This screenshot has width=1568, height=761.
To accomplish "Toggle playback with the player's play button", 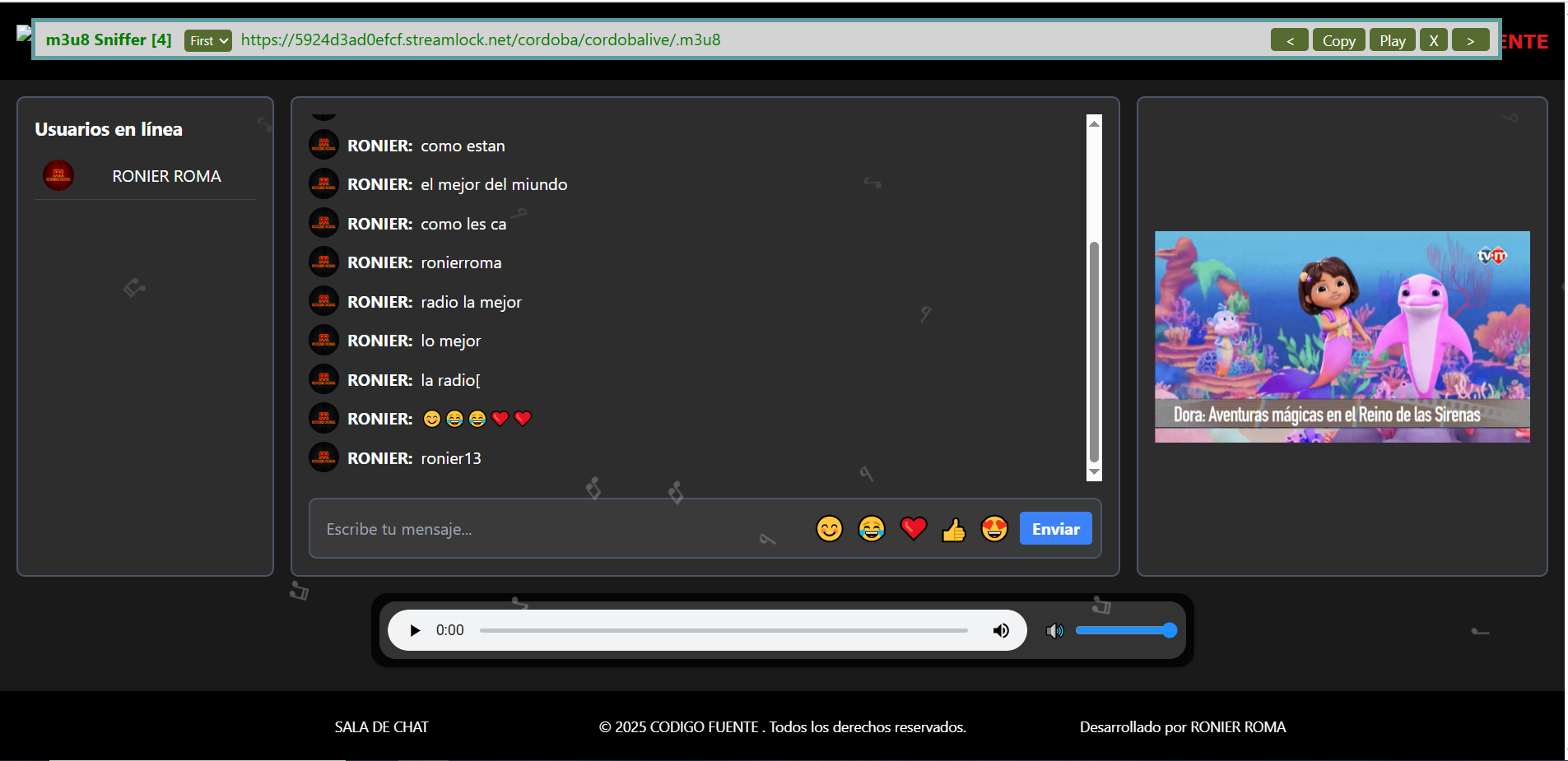I will coord(415,630).
